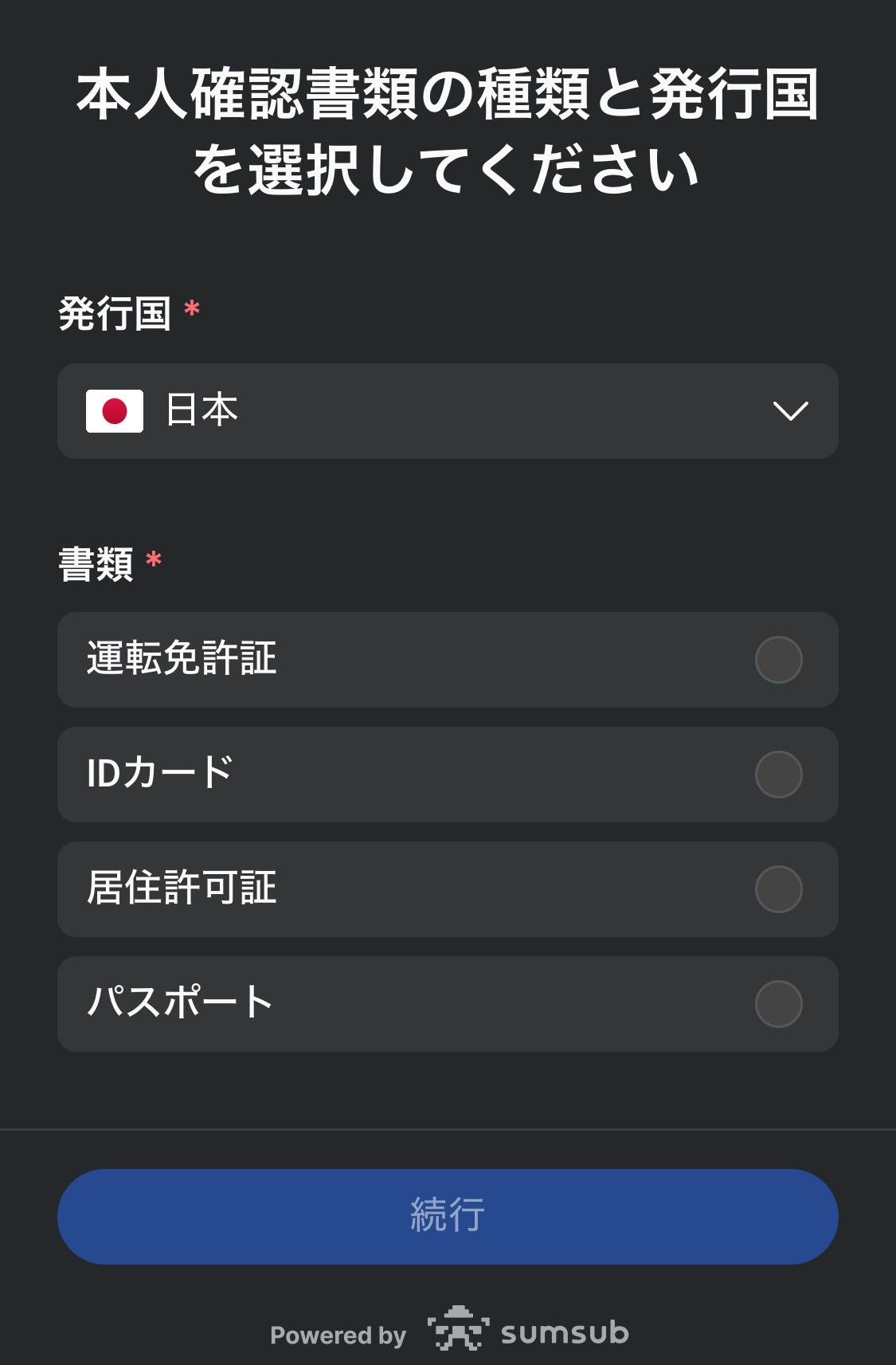This screenshot has width=896, height=1365.
Task: Expand the country list chevron arrow
Action: 790,411
